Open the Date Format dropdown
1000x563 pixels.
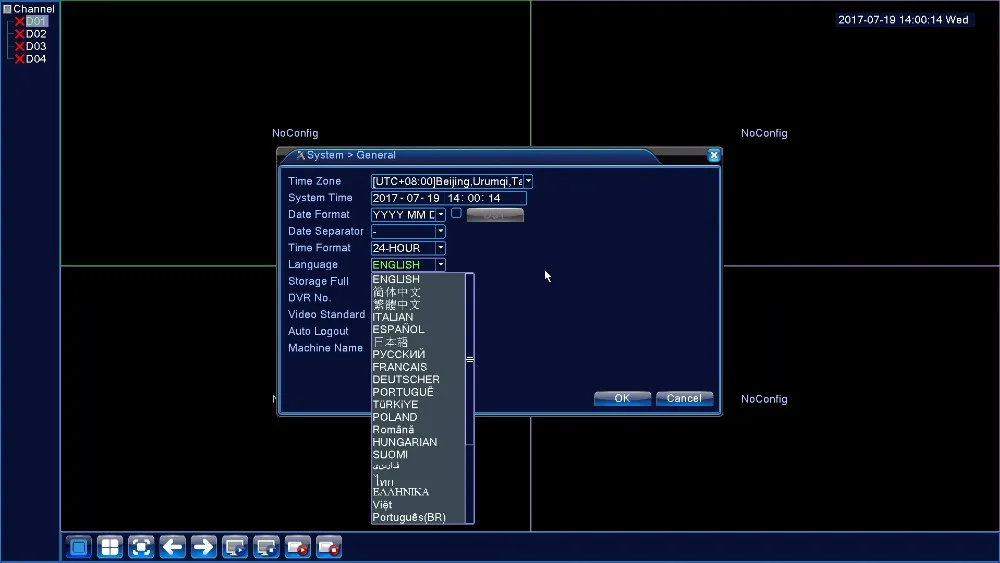click(x=441, y=214)
